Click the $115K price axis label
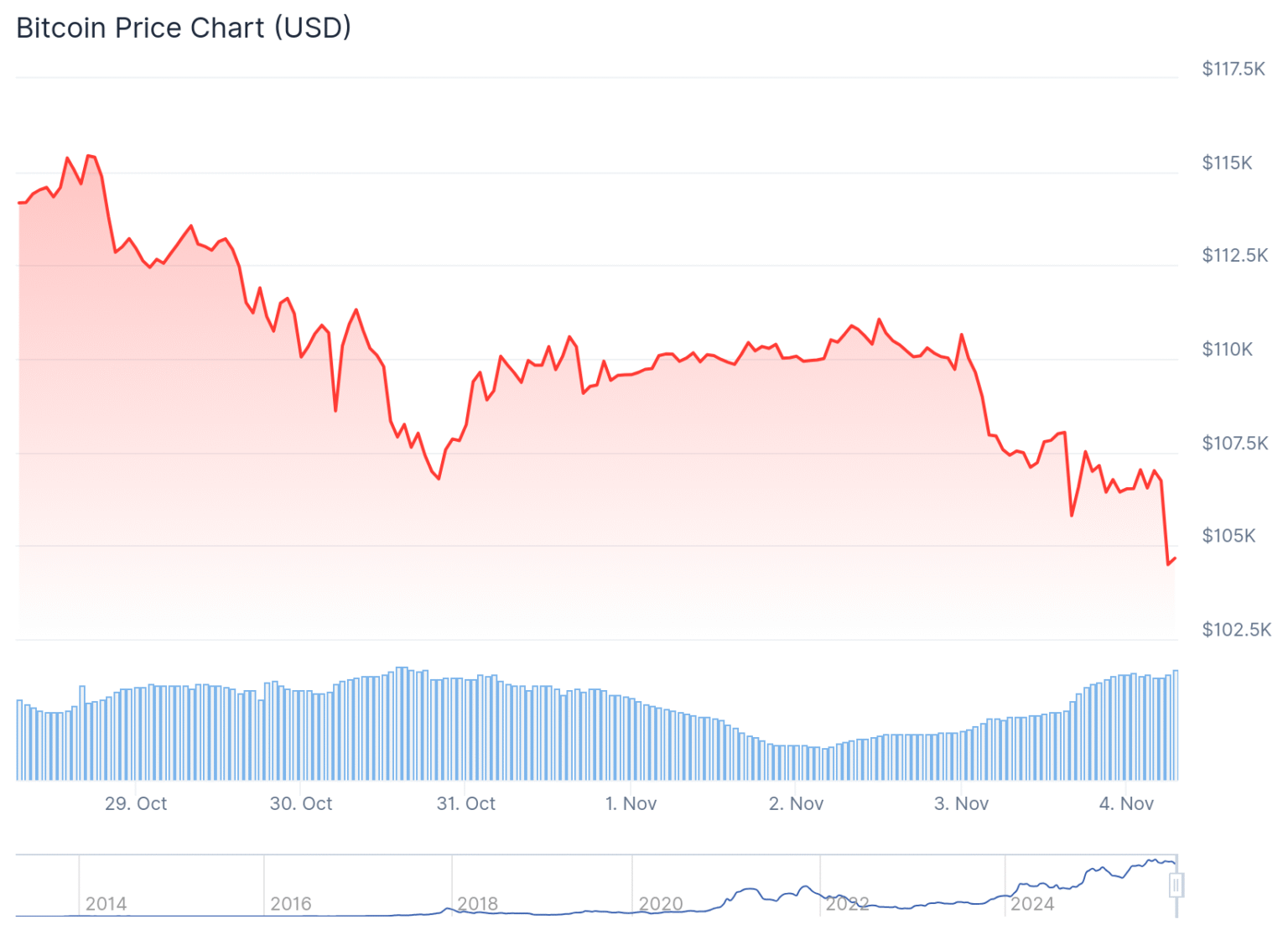The height and width of the screenshot is (940, 1288). (x=1228, y=163)
